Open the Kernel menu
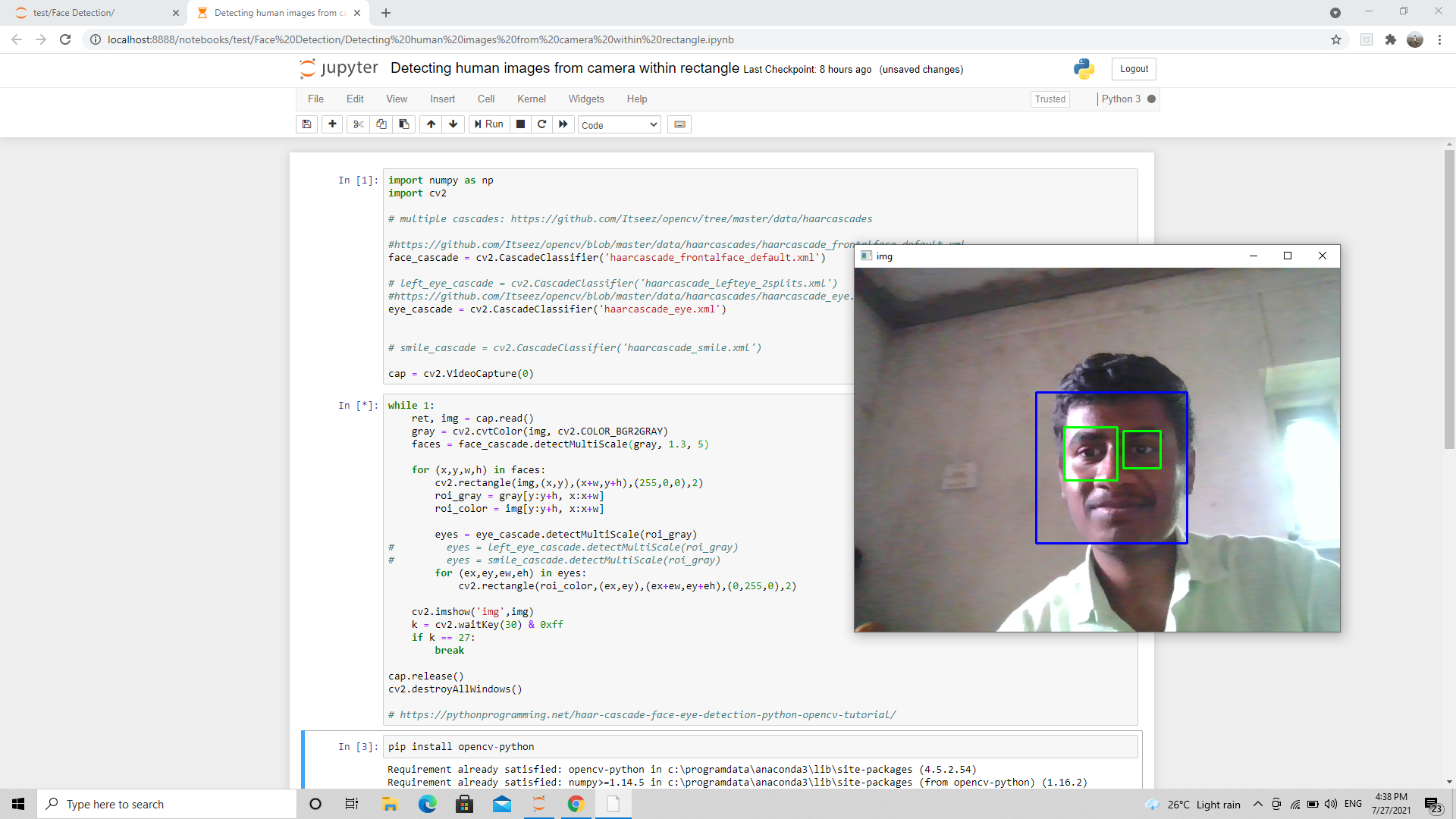1456x819 pixels. point(531,99)
